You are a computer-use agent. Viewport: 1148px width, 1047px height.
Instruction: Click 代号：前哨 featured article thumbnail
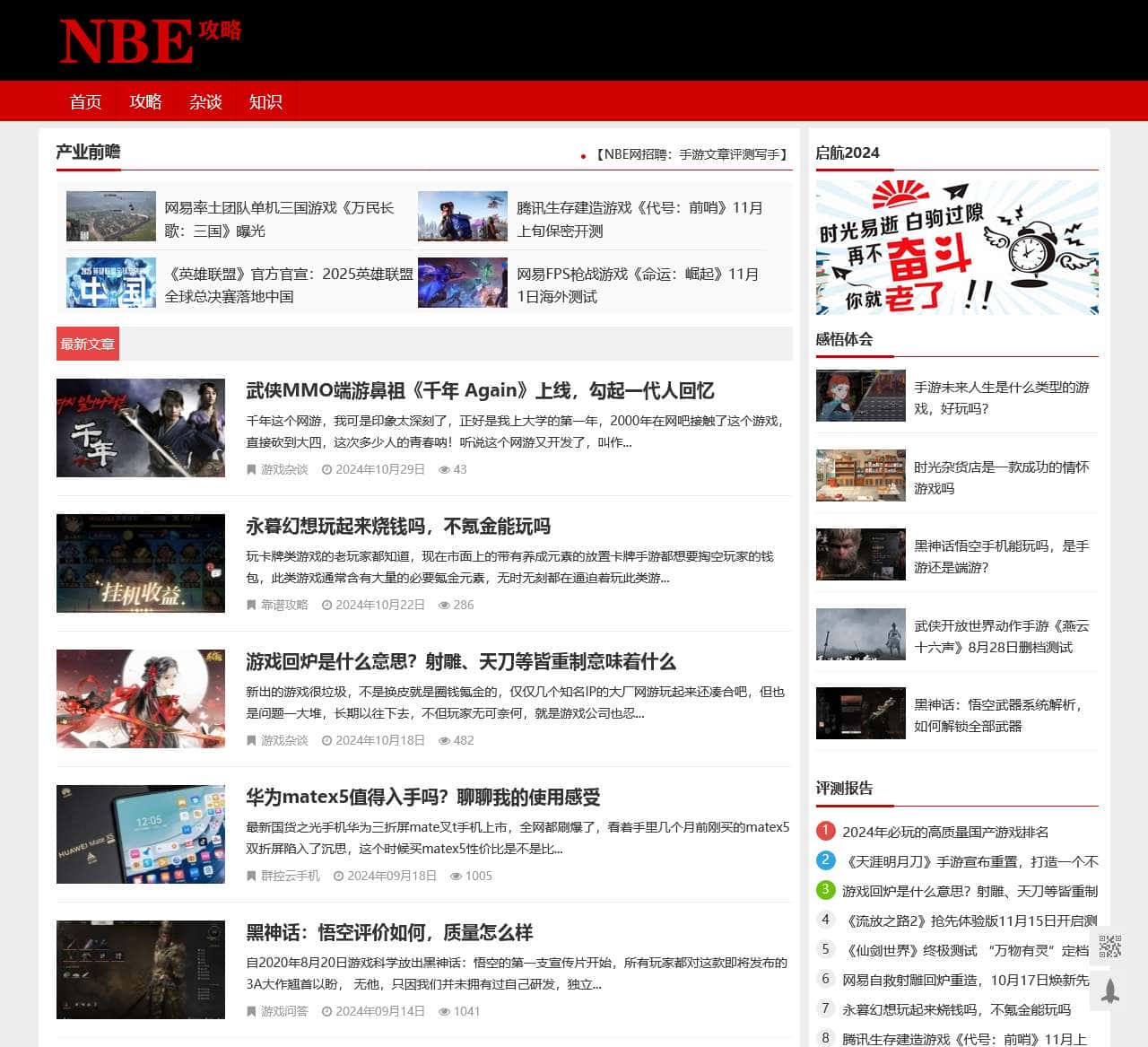point(463,216)
